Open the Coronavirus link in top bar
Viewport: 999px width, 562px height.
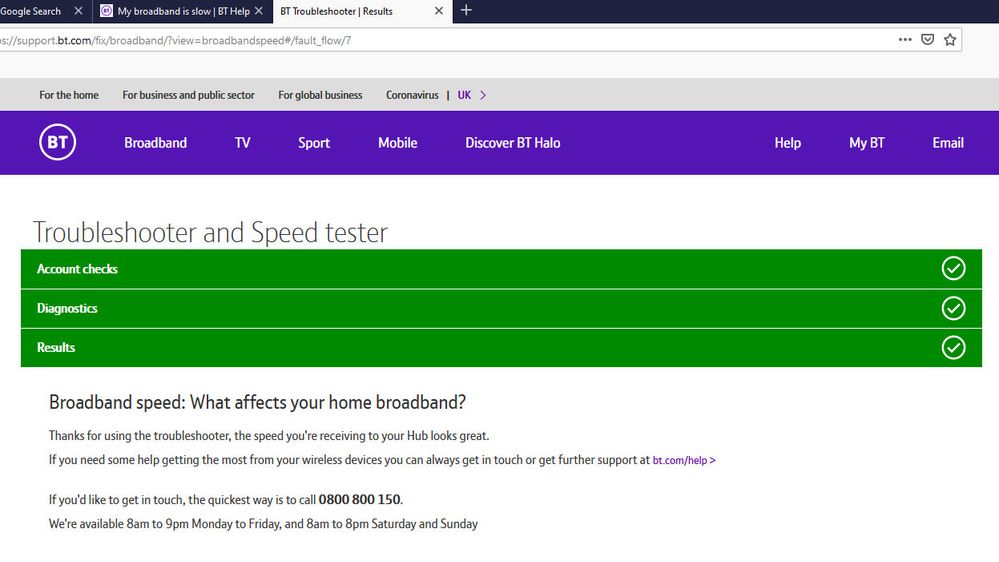pos(412,95)
